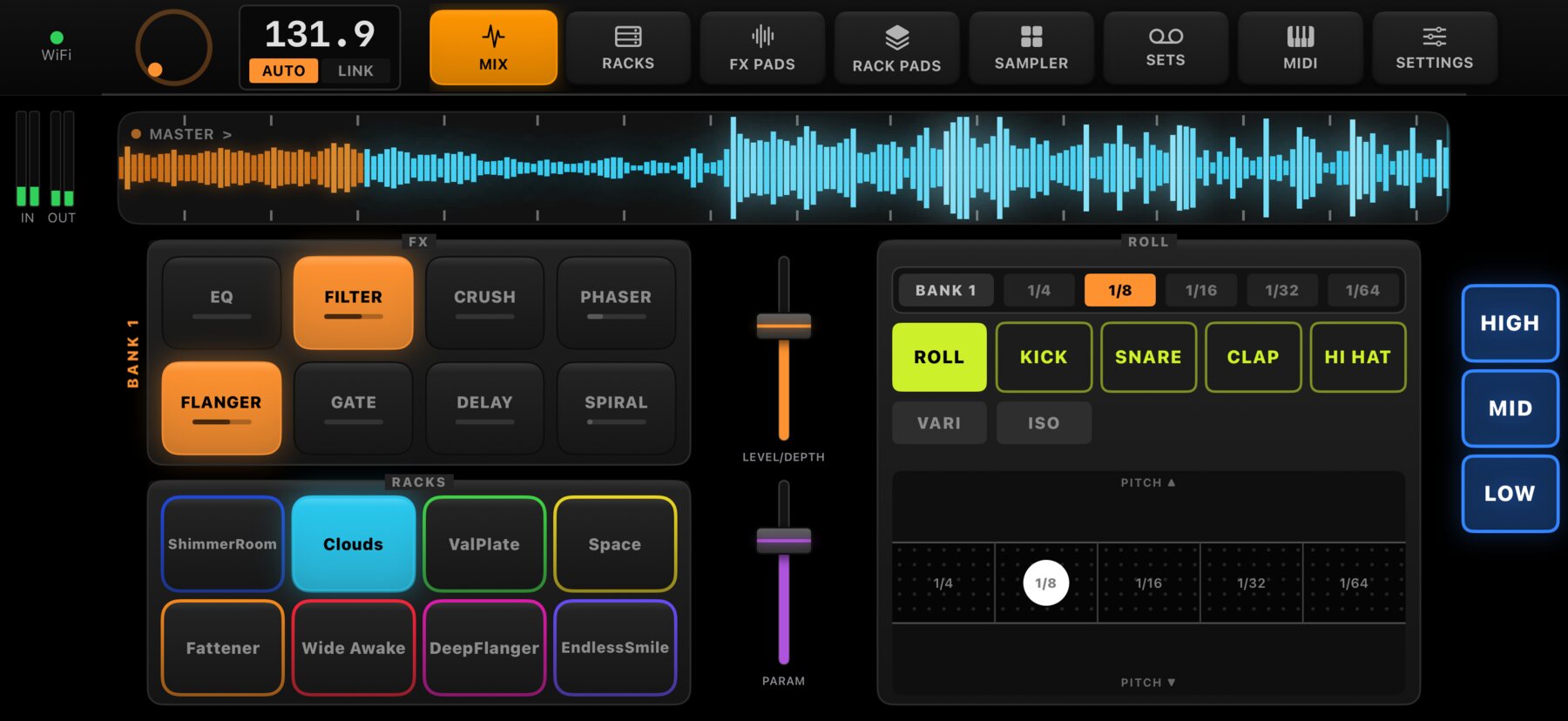
Task: Toggle AUTO tempo mode
Action: [x=283, y=71]
